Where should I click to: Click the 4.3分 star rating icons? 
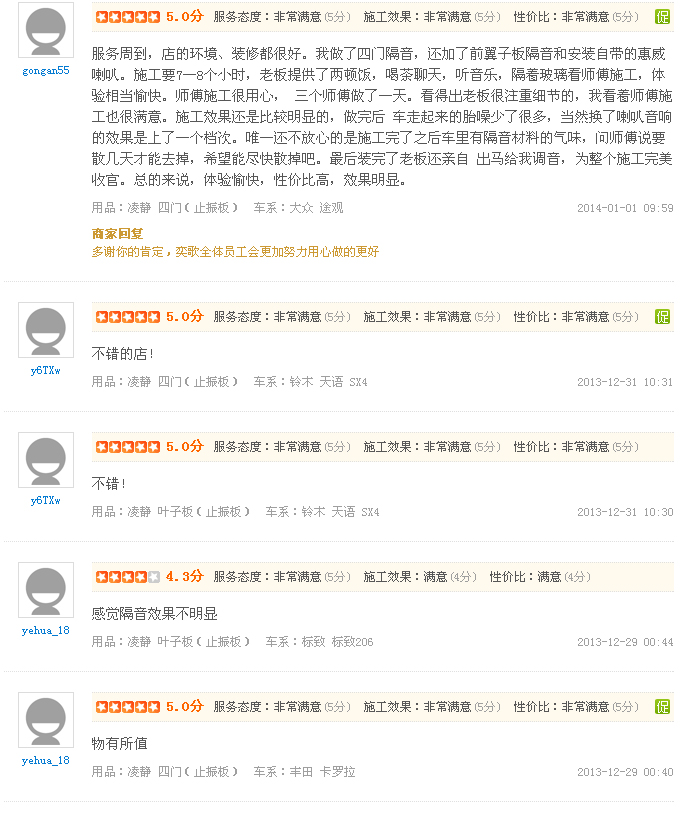(x=128, y=577)
